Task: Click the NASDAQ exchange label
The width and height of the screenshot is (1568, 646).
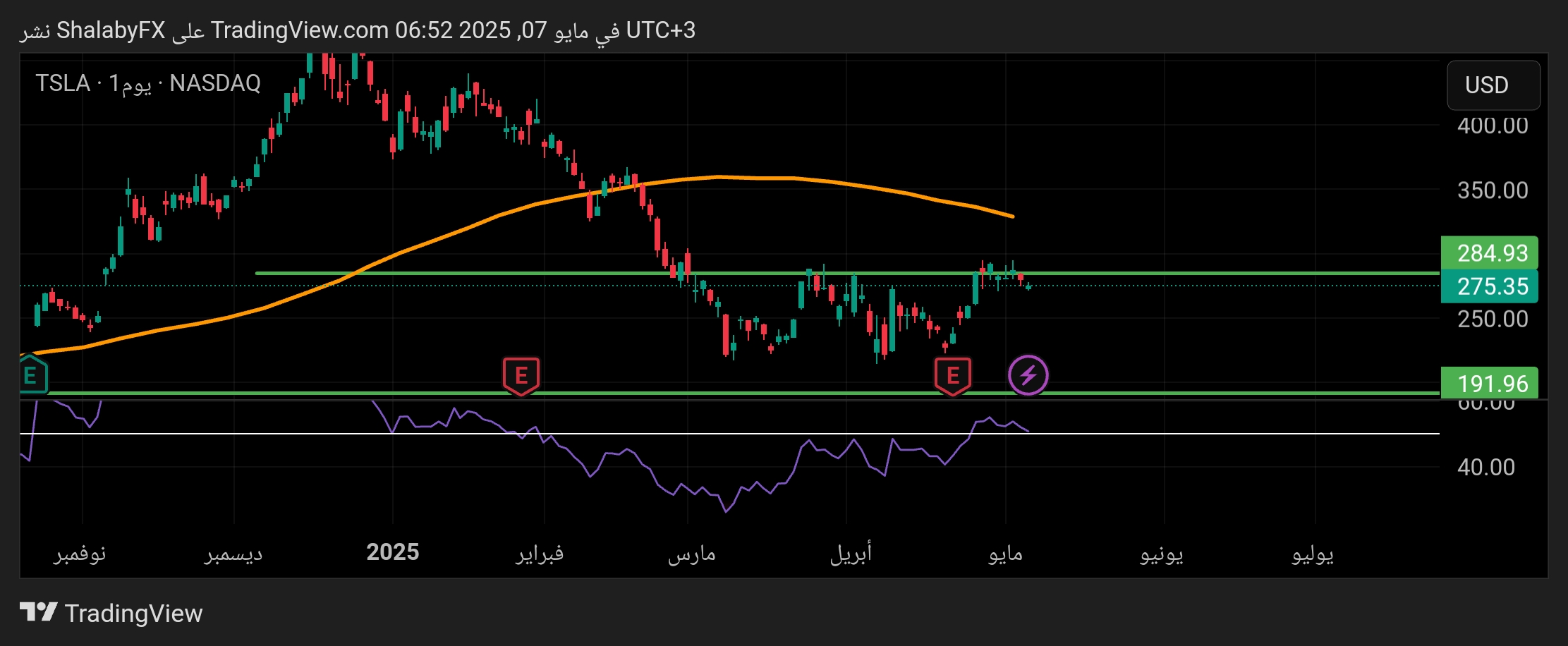Action: click(x=215, y=83)
